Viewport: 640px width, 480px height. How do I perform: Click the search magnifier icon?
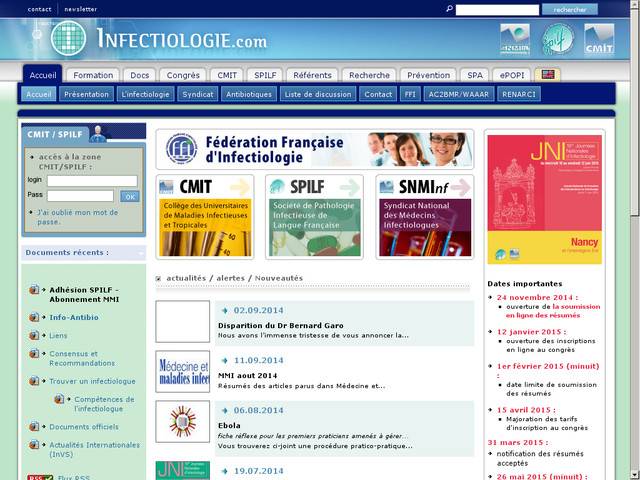pos(449,9)
